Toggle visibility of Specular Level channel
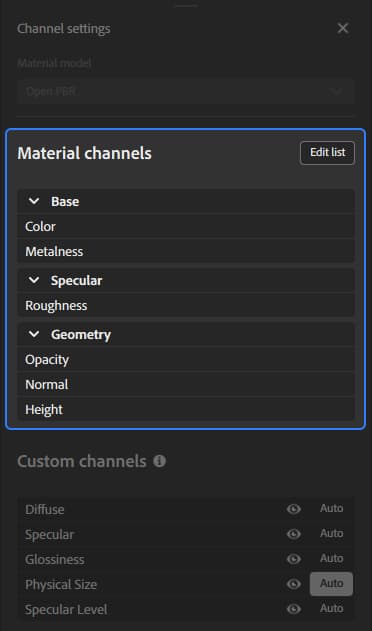This screenshot has width=372, height=631. pyautogui.click(x=293, y=609)
